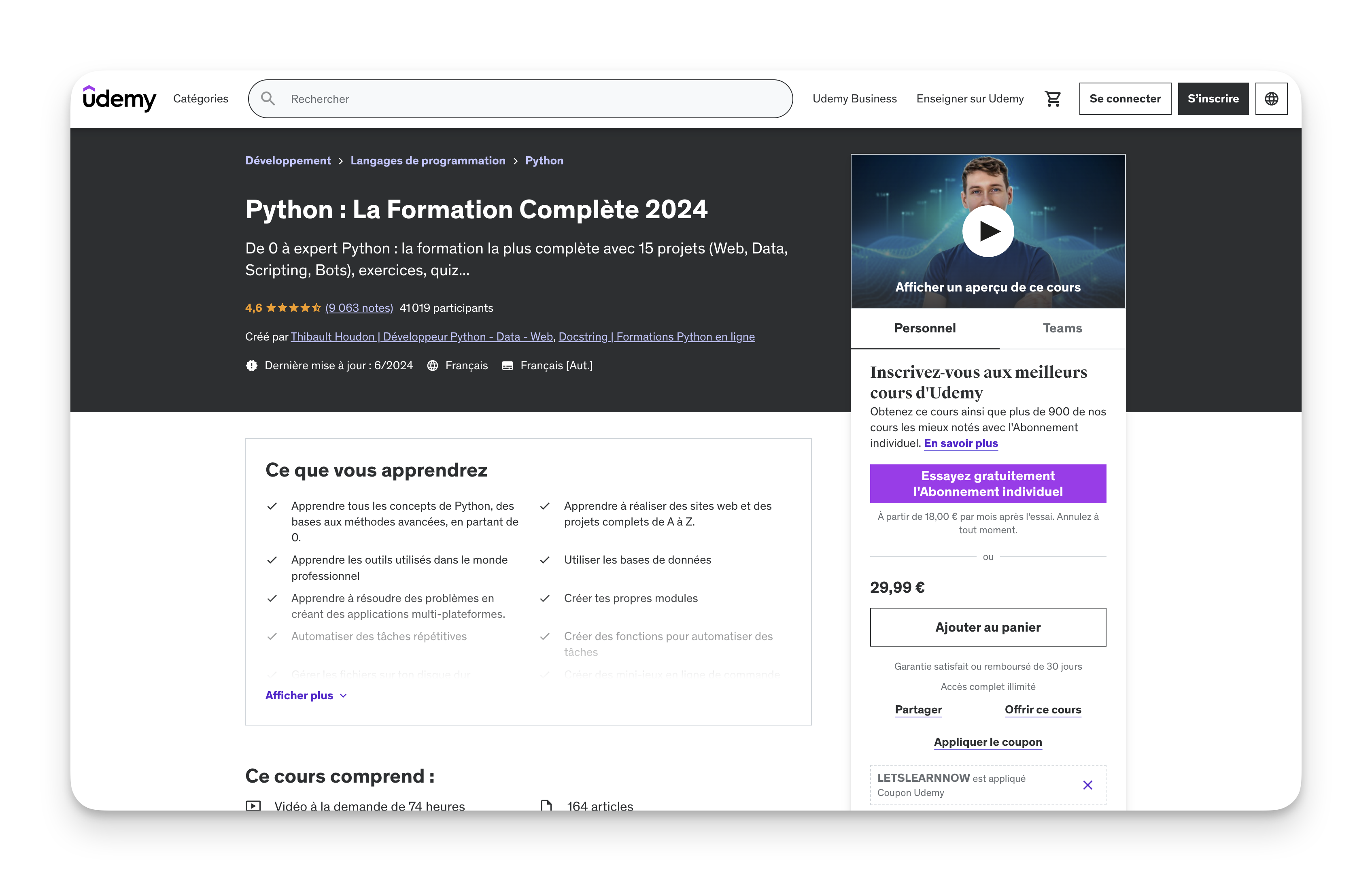The height and width of the screenshot is (881, 1372).
Task: Select the Personnel tab
Action: pos(925,328)
